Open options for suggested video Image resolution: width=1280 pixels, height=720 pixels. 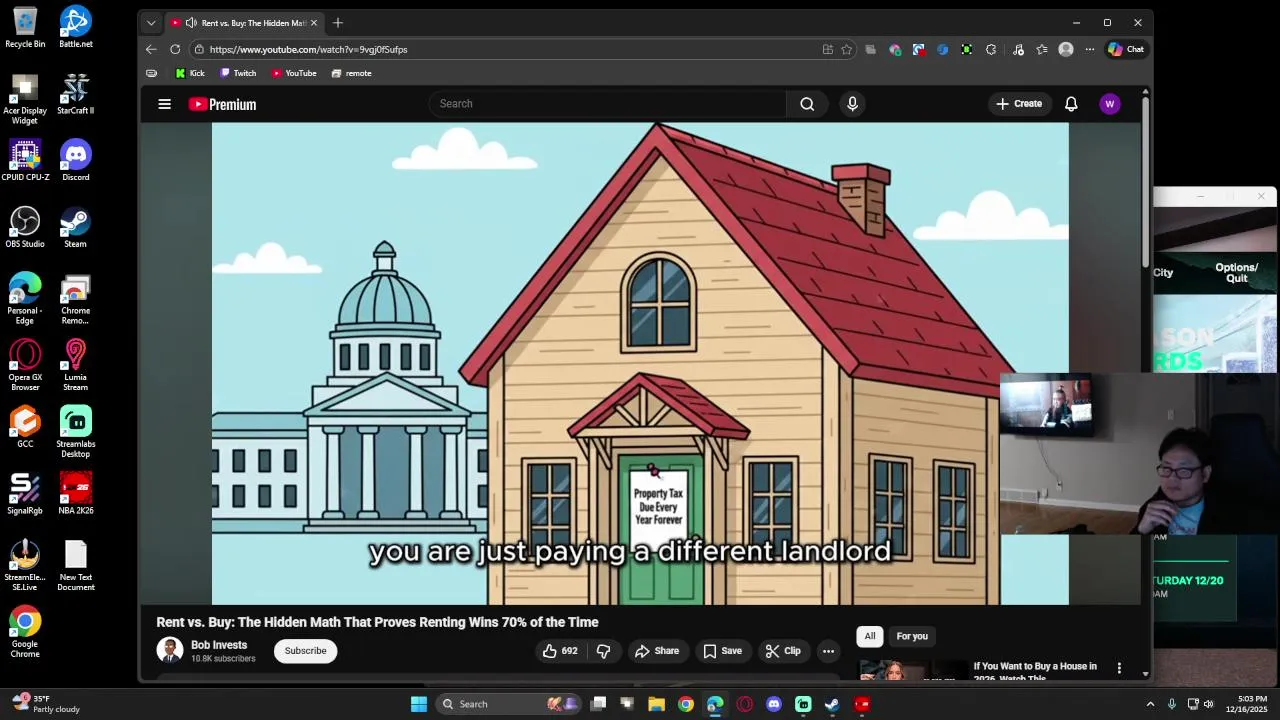[1119, 668]
